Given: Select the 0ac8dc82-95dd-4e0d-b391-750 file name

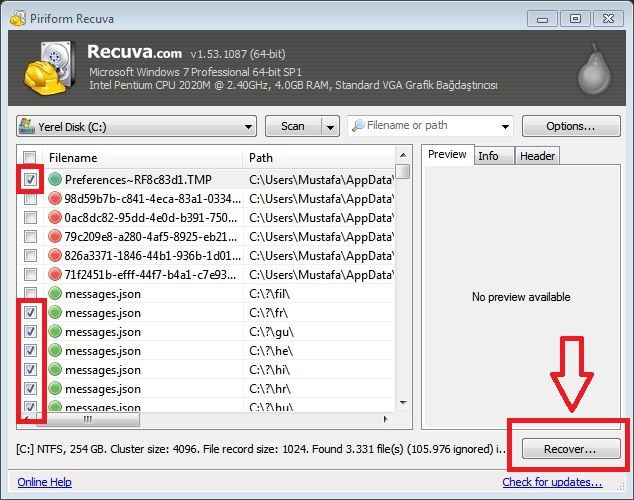Looking at the screenshot, I should click(x=151, y=217).
